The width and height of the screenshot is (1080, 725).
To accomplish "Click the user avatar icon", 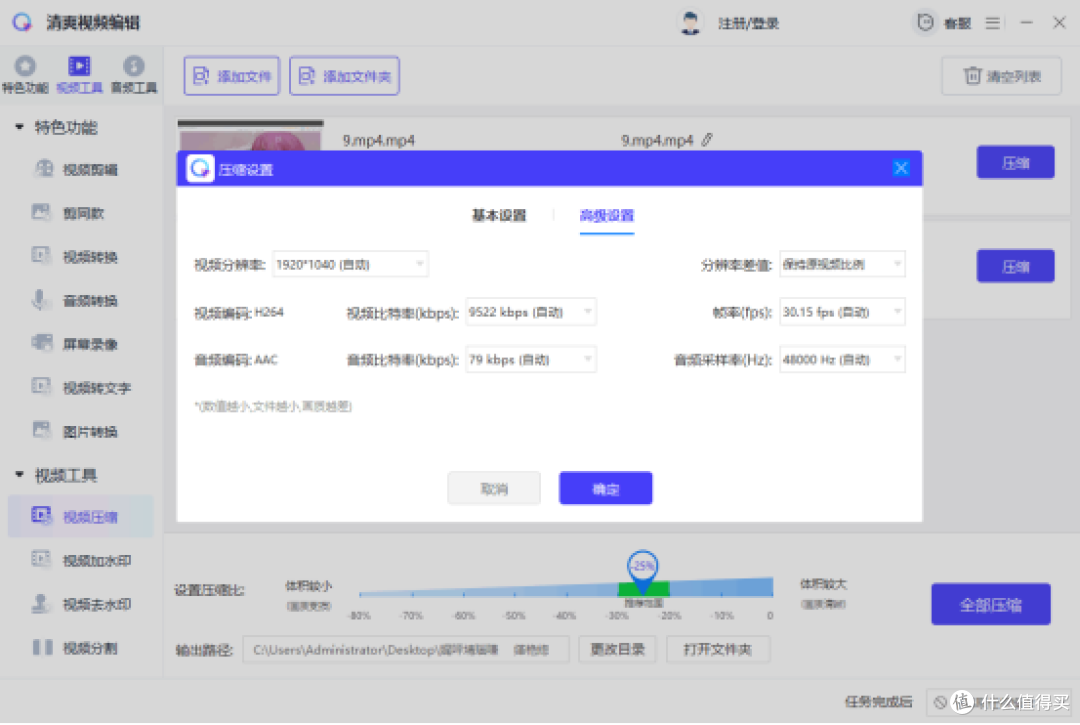I will click(689, 23).
